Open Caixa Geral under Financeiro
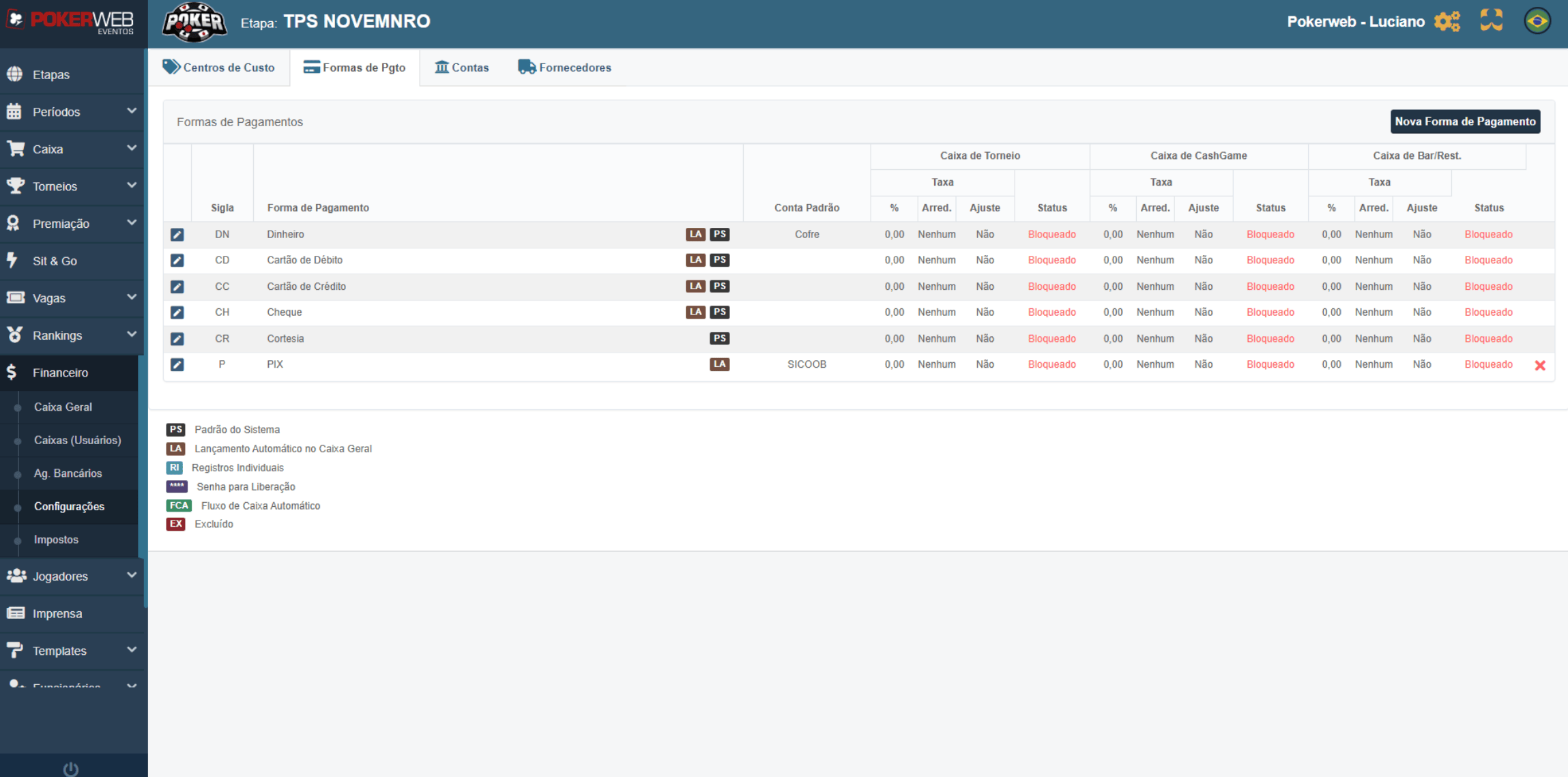 pyautogui.click(x=63, y=407)
